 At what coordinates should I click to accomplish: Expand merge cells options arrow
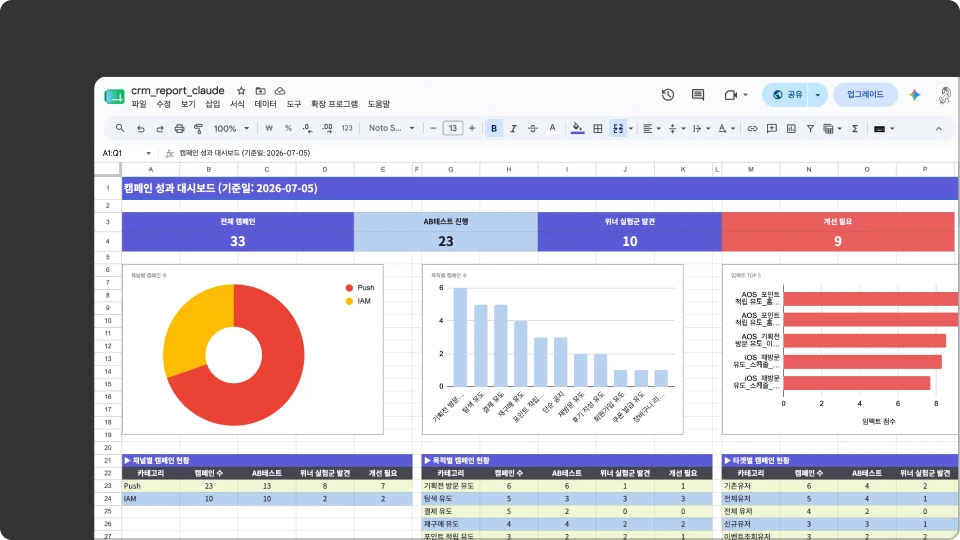(631, 129)
